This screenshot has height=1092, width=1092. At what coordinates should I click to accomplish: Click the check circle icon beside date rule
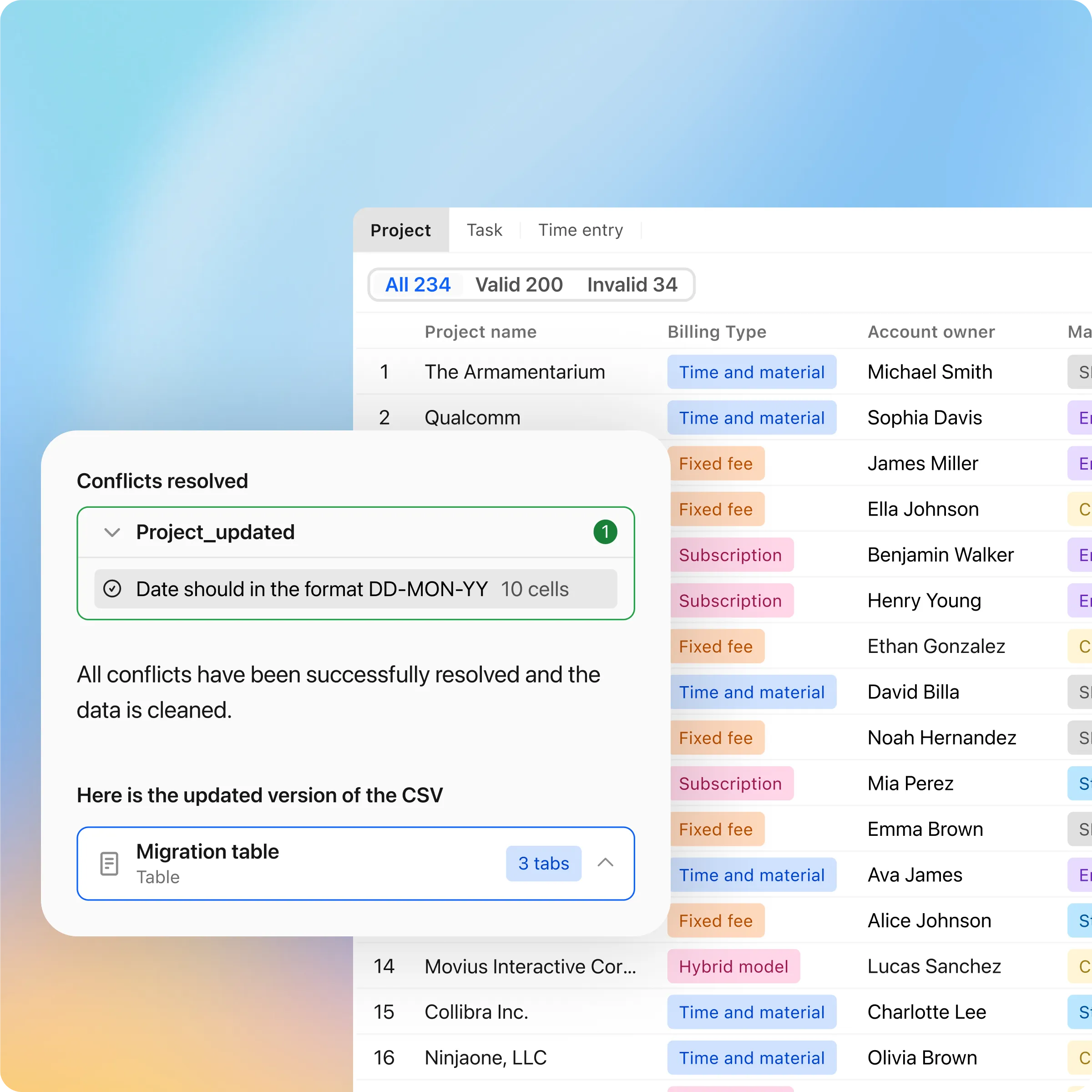pos(112,589)
